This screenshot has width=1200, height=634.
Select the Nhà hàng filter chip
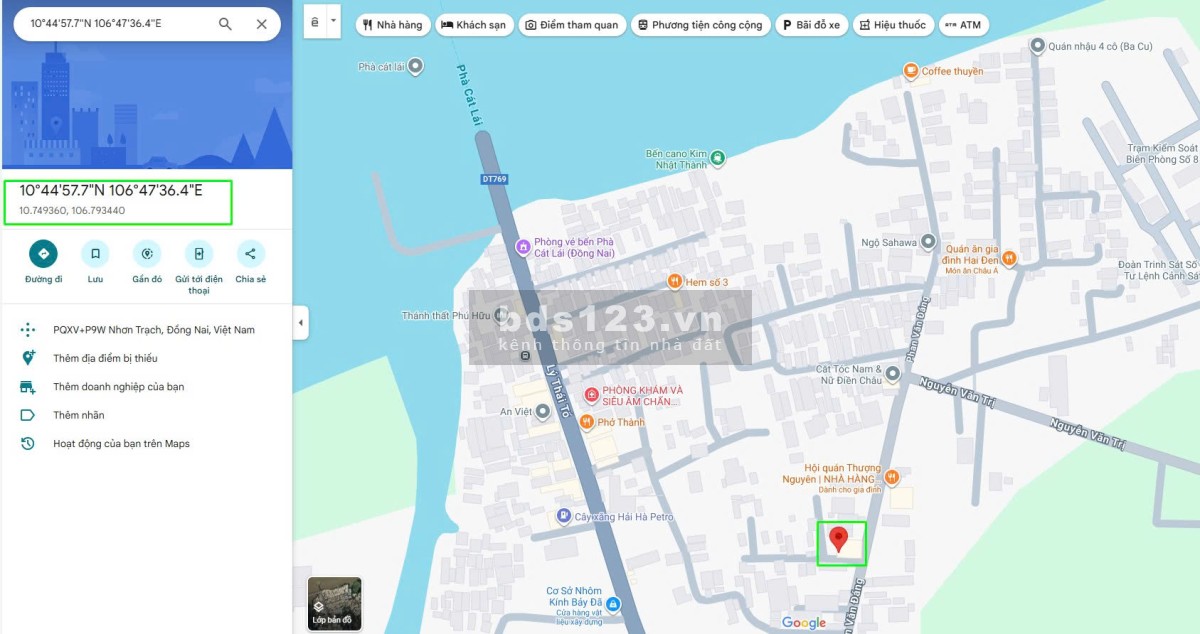(392, 25)
